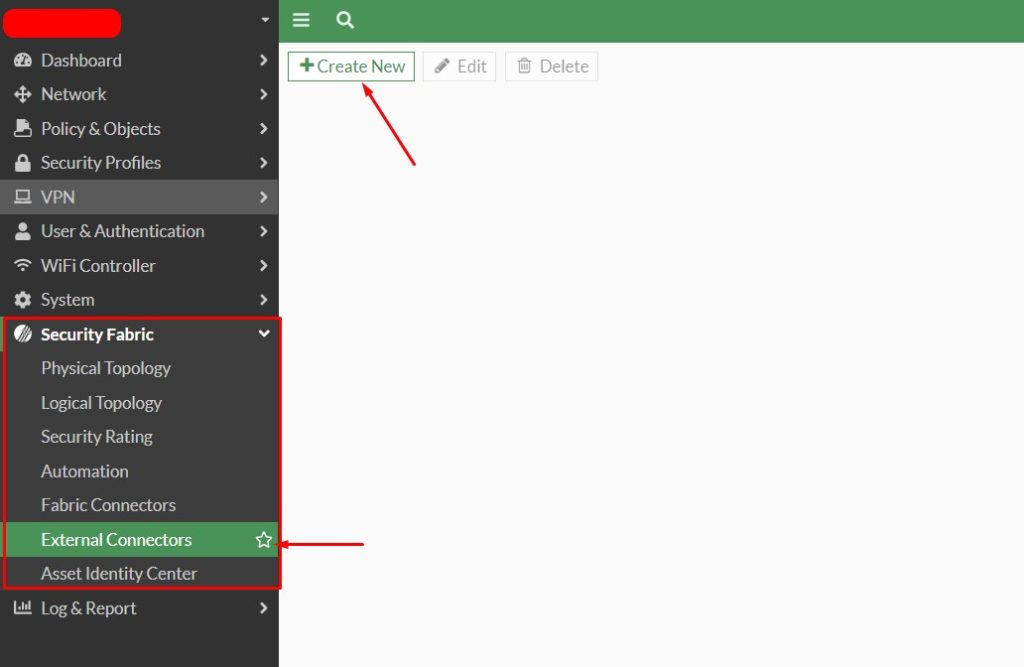Click the search magnifier icon in header

[x=345, y=20]
